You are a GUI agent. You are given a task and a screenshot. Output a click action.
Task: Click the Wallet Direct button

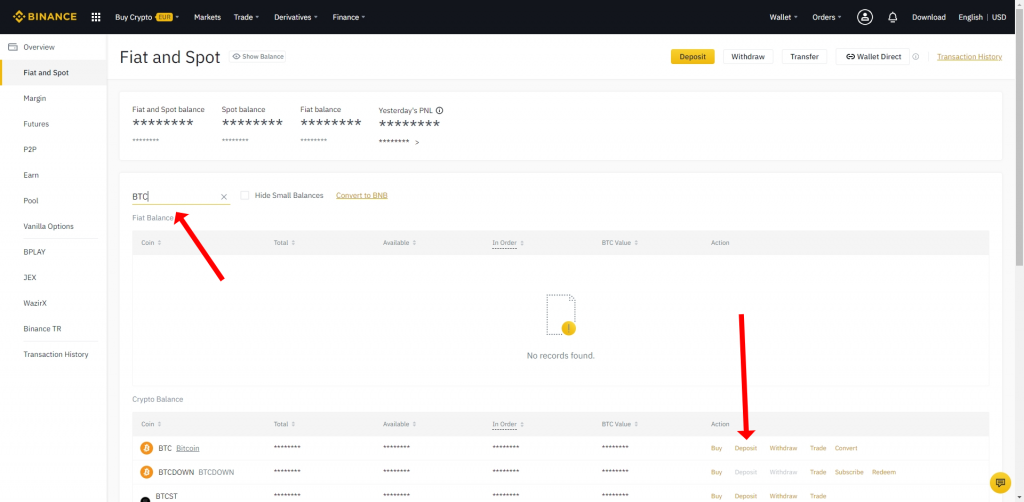(x=872, y=57)
